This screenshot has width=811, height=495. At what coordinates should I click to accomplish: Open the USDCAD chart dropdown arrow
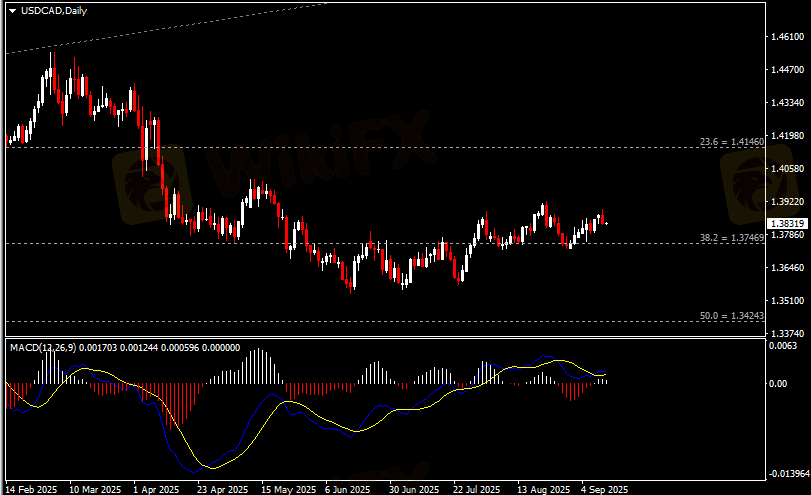(x=12, y=11)
